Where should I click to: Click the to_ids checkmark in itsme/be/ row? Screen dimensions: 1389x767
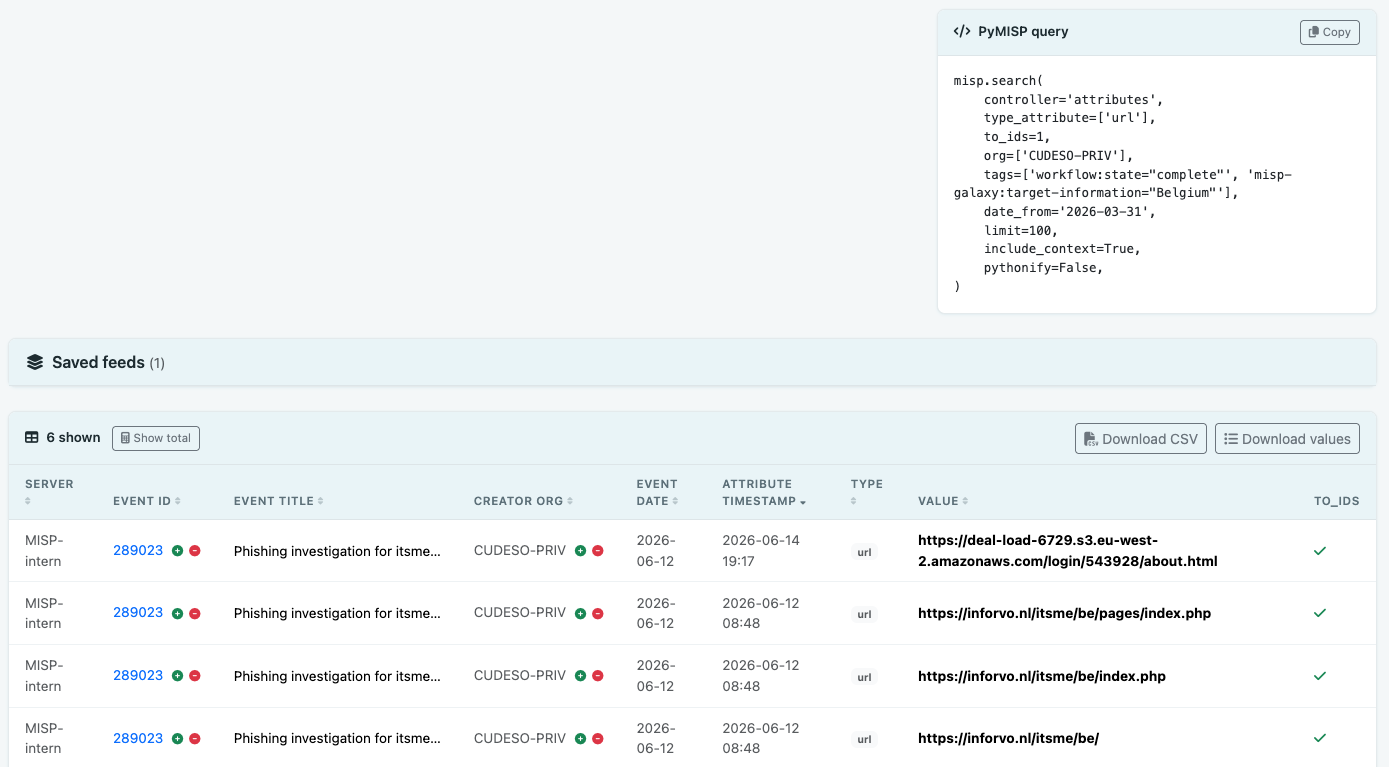(1320, 739)
